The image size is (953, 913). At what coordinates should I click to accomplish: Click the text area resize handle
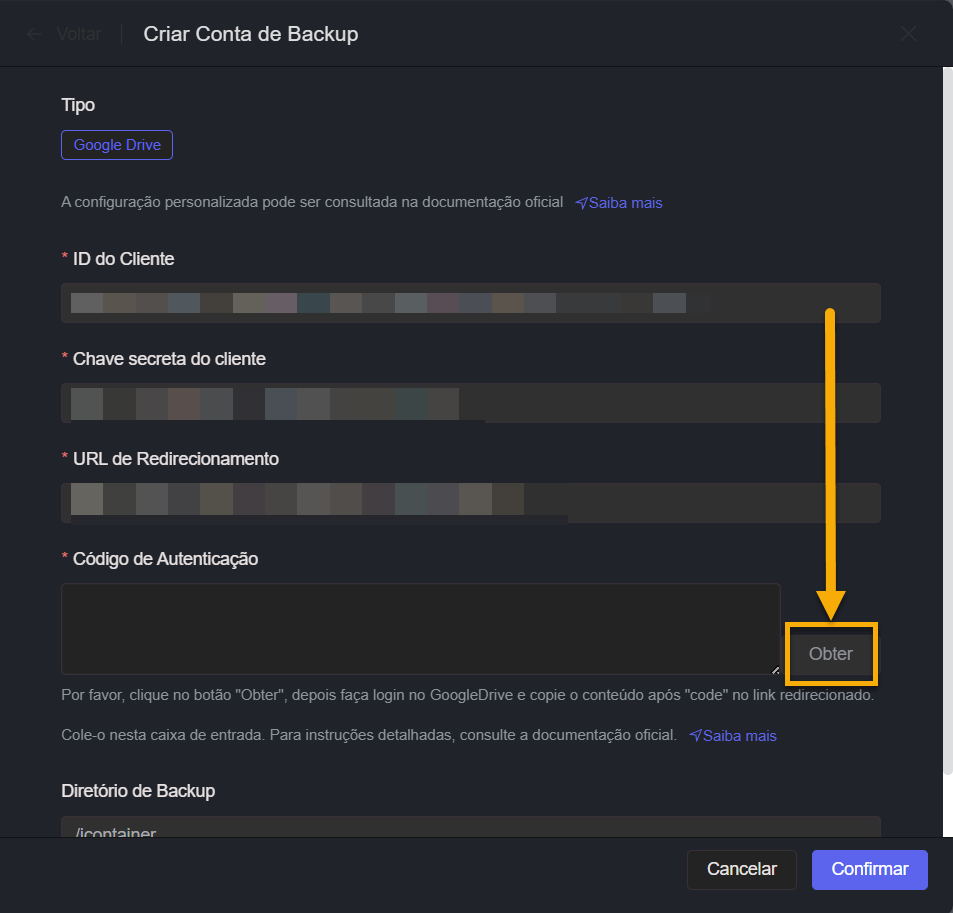click(775, 670)
